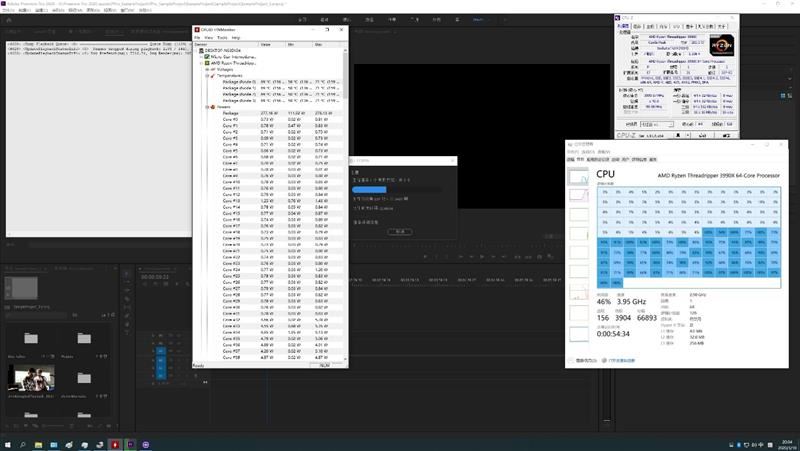Click the Windows Start button

point(8,445)
